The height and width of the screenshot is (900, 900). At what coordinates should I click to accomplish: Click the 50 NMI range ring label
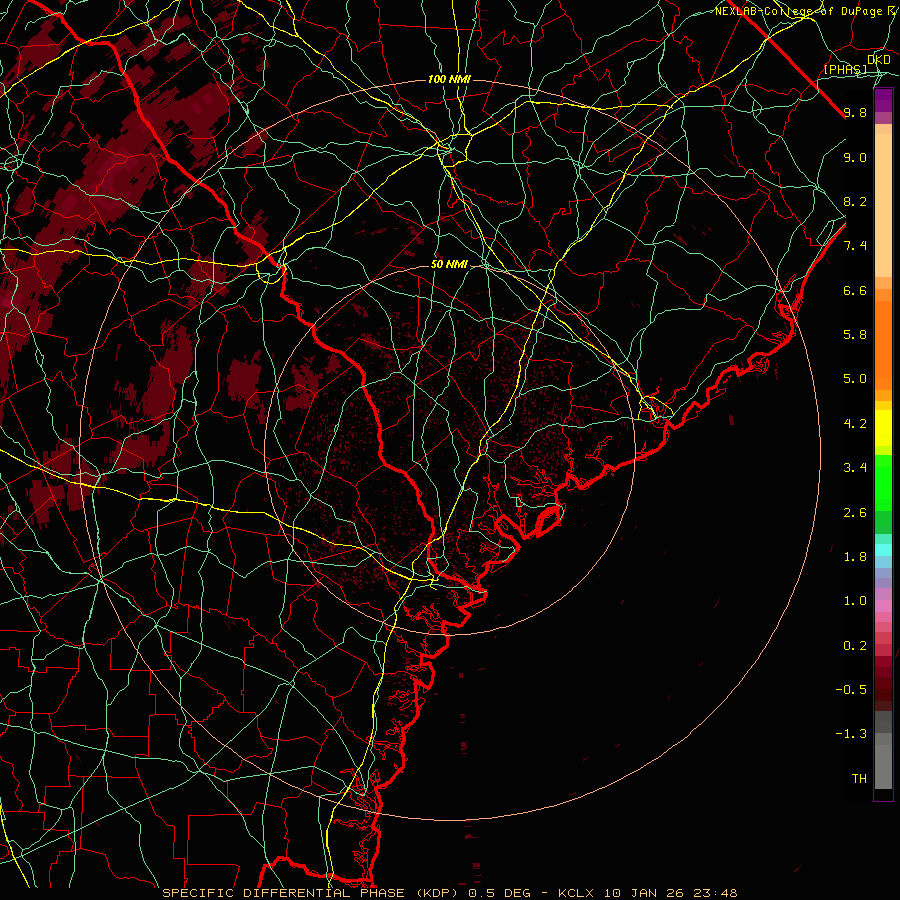pyautogui.click(x=449, y=264)
